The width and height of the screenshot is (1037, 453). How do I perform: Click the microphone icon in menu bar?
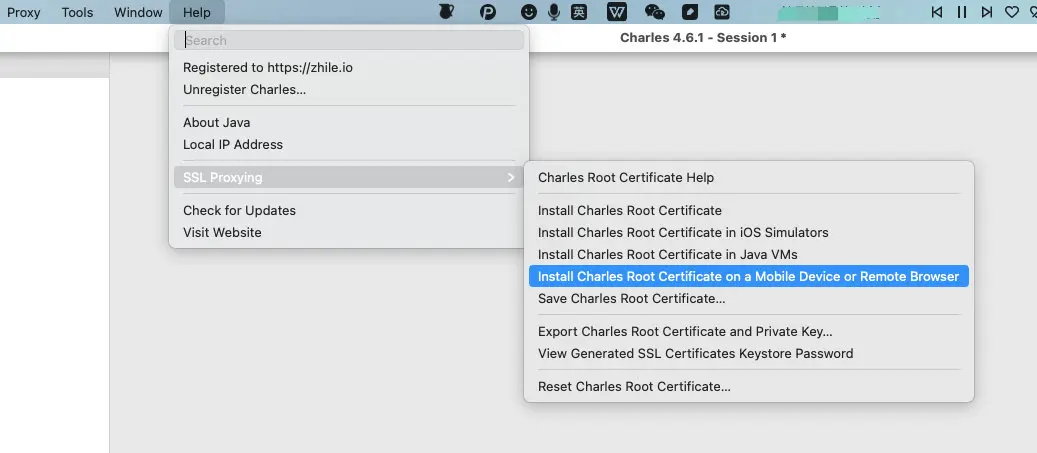click(554, 12)
